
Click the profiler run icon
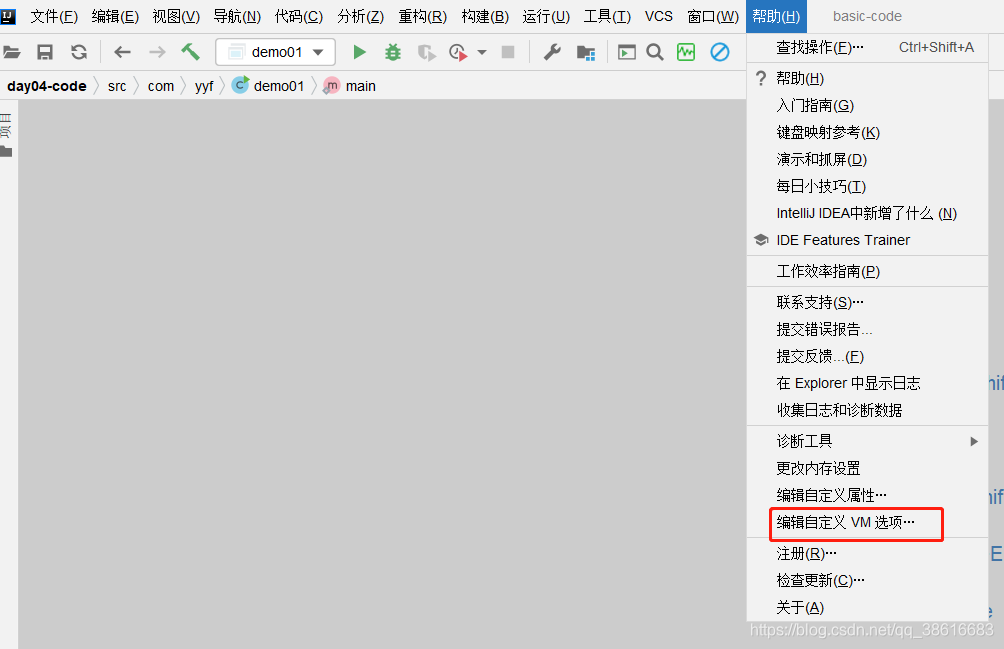pyautogui.click(x=458, y=52)
